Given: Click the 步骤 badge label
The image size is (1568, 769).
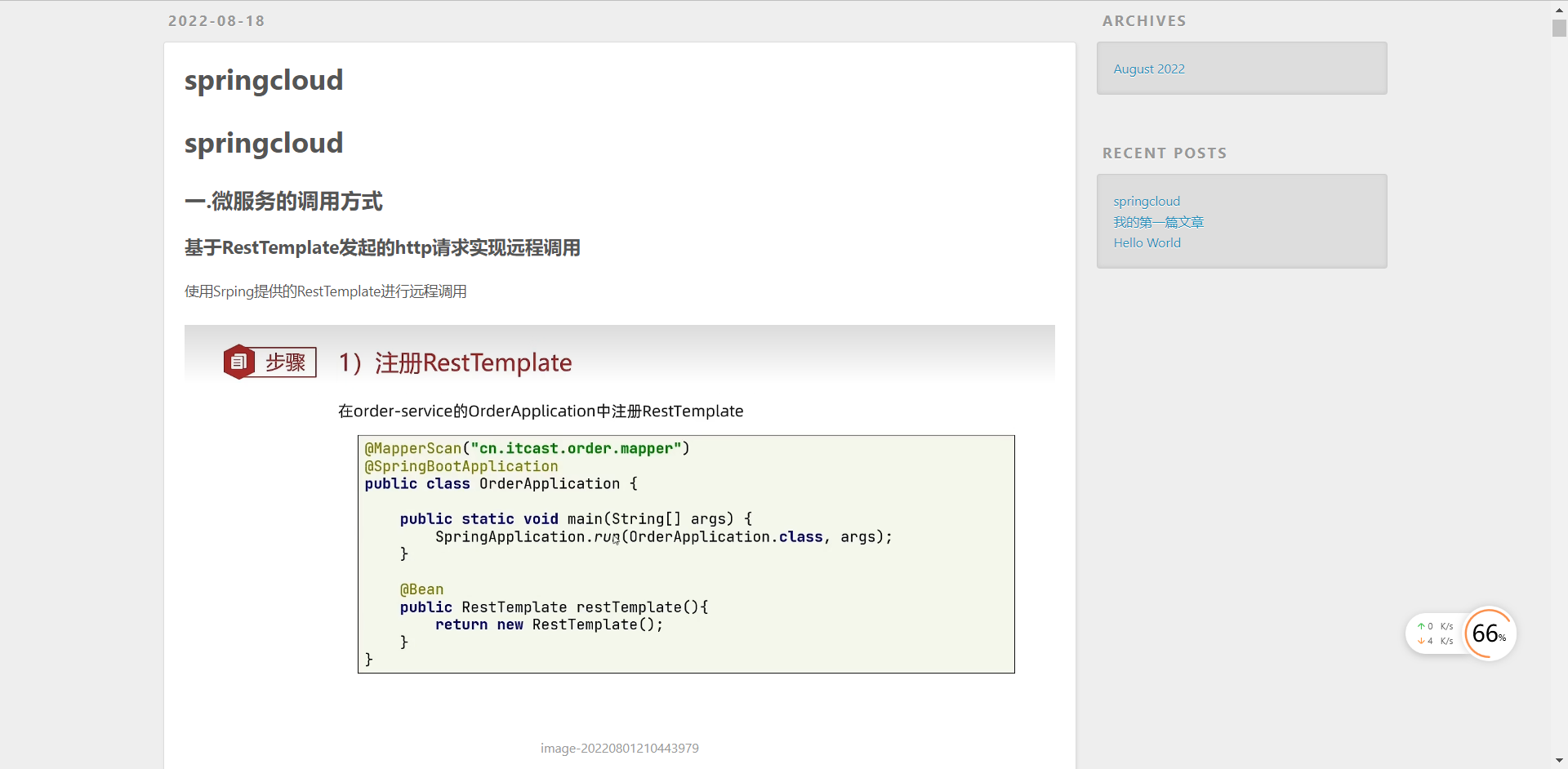Looking at the screenshot, I should click(x=285, y=362).
